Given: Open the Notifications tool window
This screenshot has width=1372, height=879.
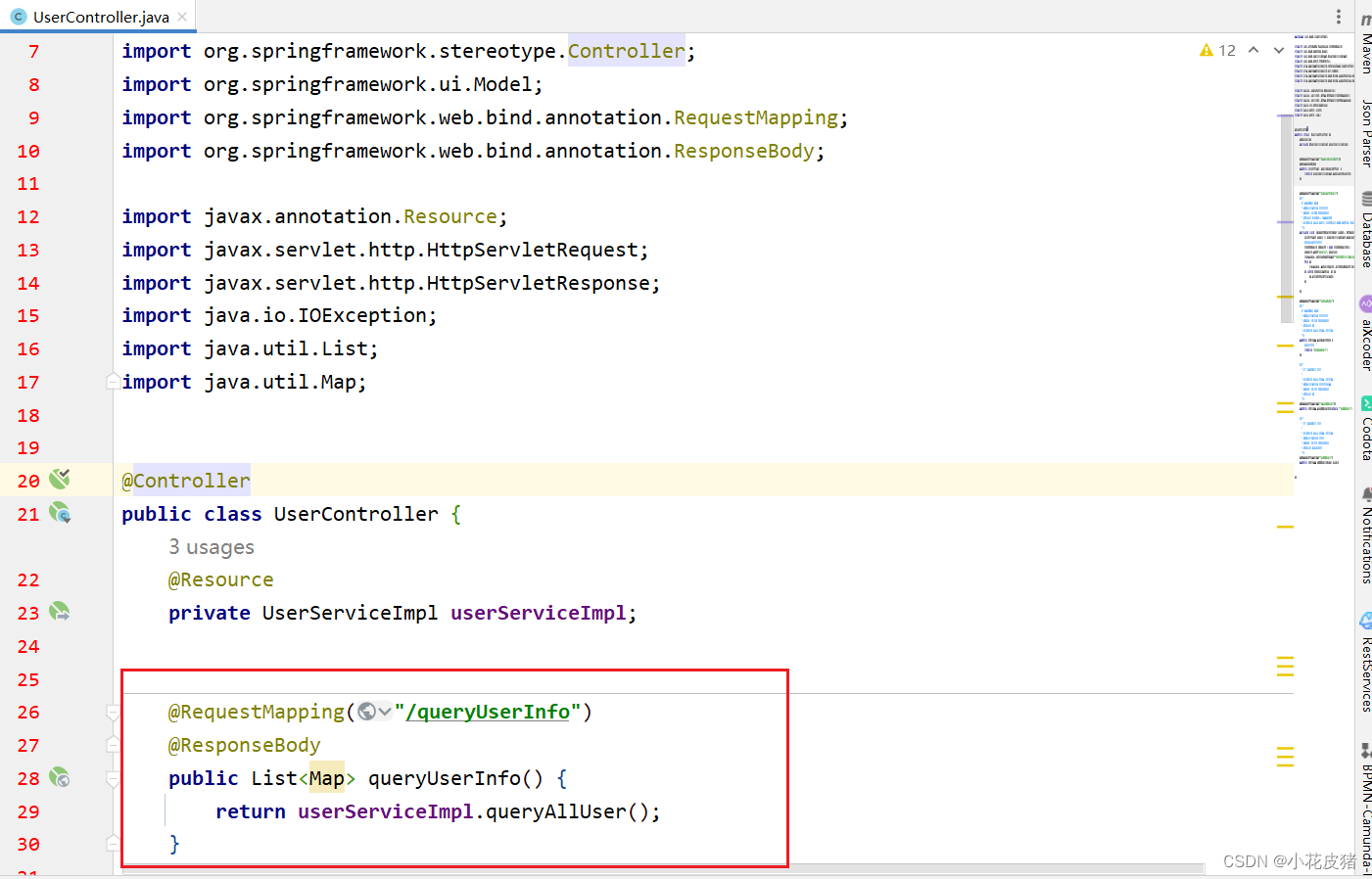Looking at the screenshot, I should (x=1365, y=535).
